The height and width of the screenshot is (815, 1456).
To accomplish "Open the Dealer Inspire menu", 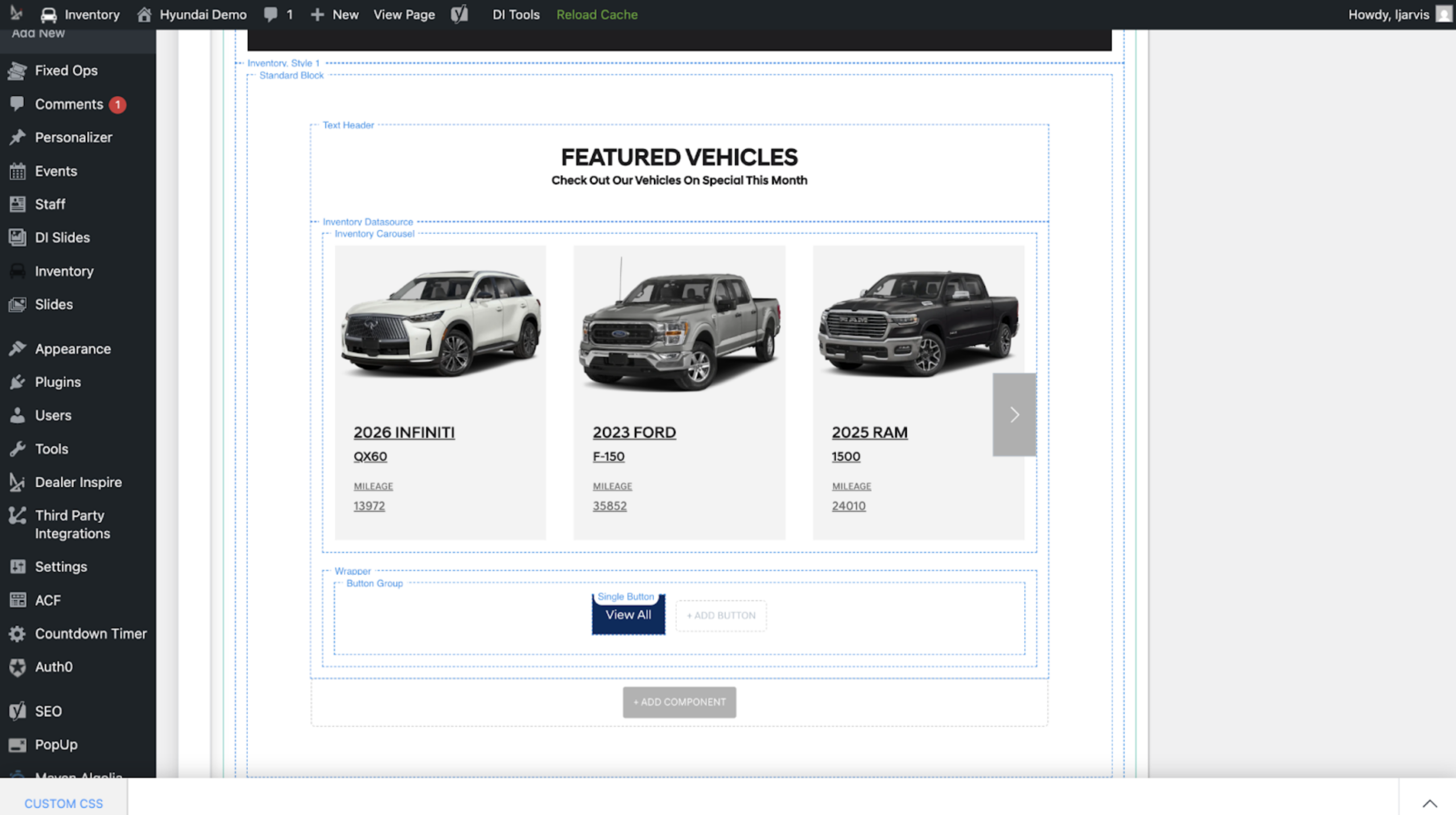I will click(x=78, y=482).
